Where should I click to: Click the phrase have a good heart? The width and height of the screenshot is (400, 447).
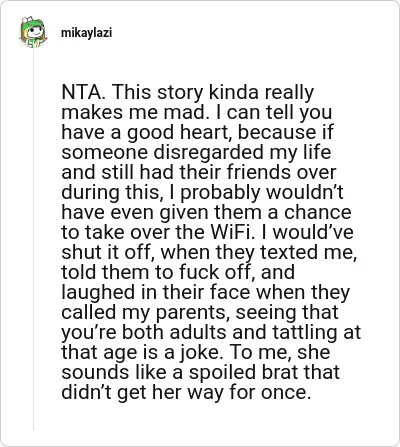147,133
